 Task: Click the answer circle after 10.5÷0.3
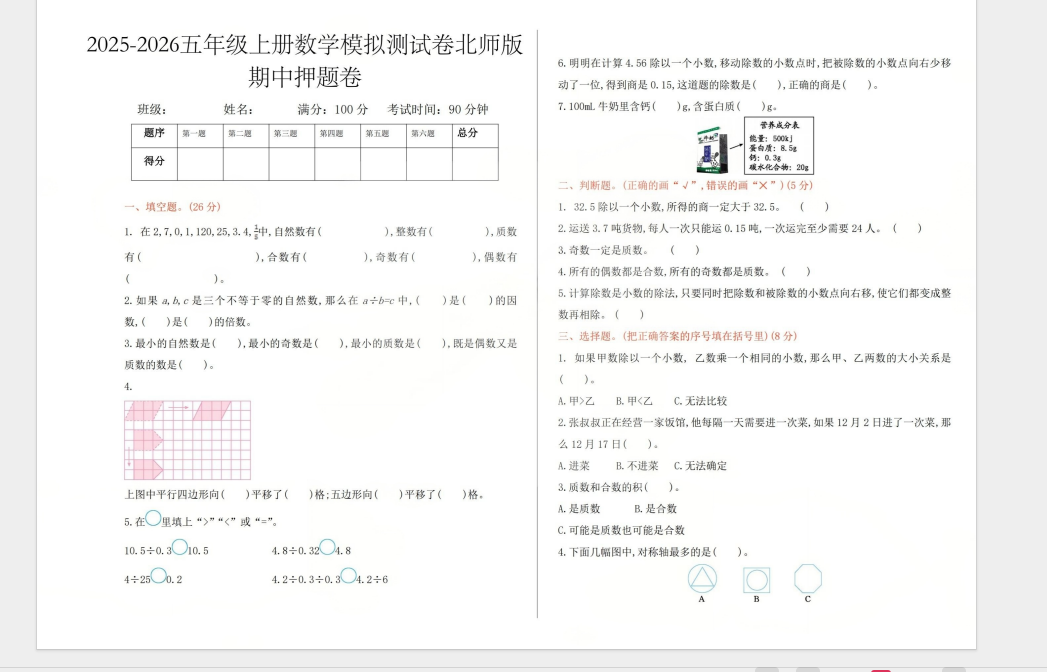coord(180,549)
